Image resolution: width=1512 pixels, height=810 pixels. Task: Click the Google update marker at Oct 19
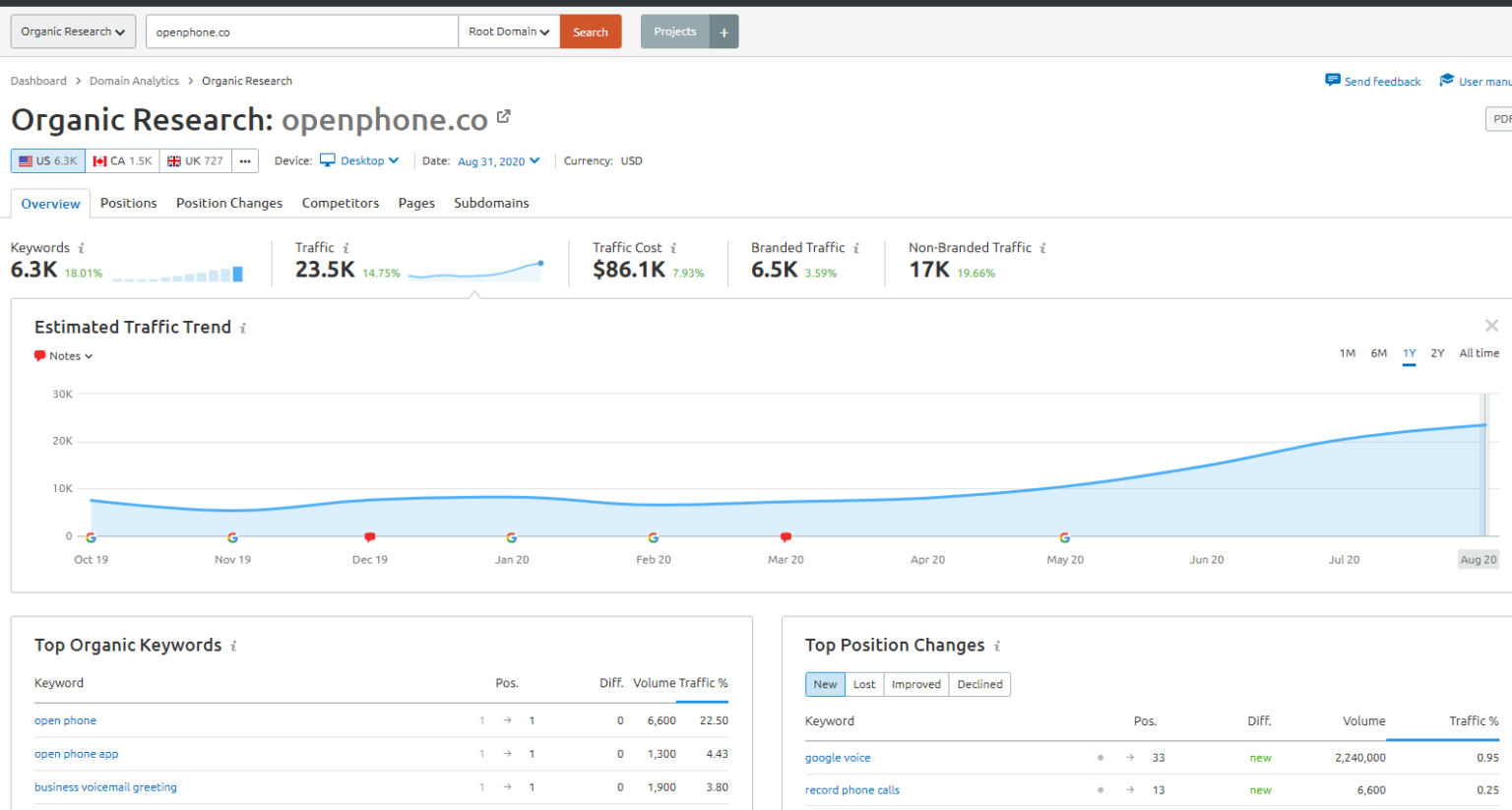91,537
